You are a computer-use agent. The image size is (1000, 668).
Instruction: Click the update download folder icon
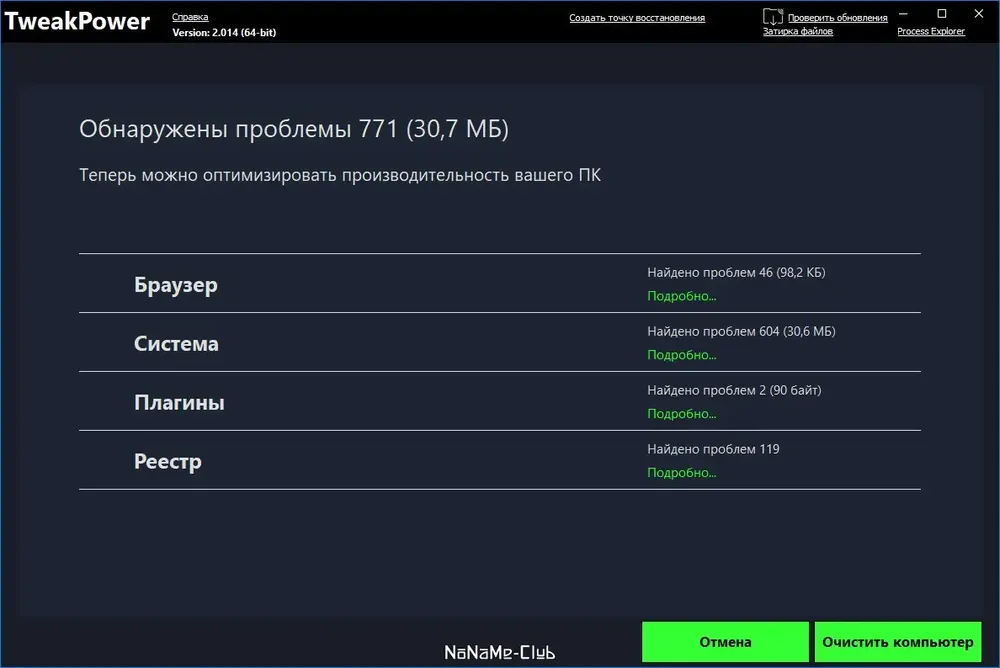click(x=772, y=17)
